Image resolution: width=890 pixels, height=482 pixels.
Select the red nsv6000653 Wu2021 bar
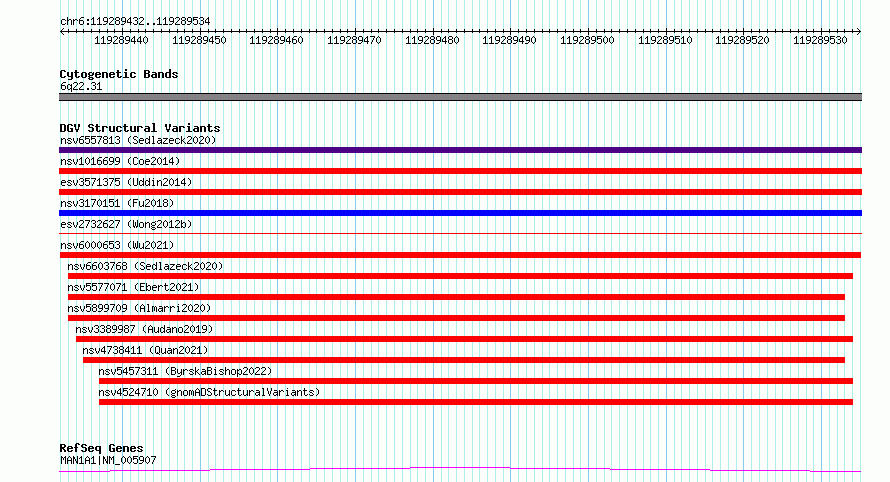[460, 255]
